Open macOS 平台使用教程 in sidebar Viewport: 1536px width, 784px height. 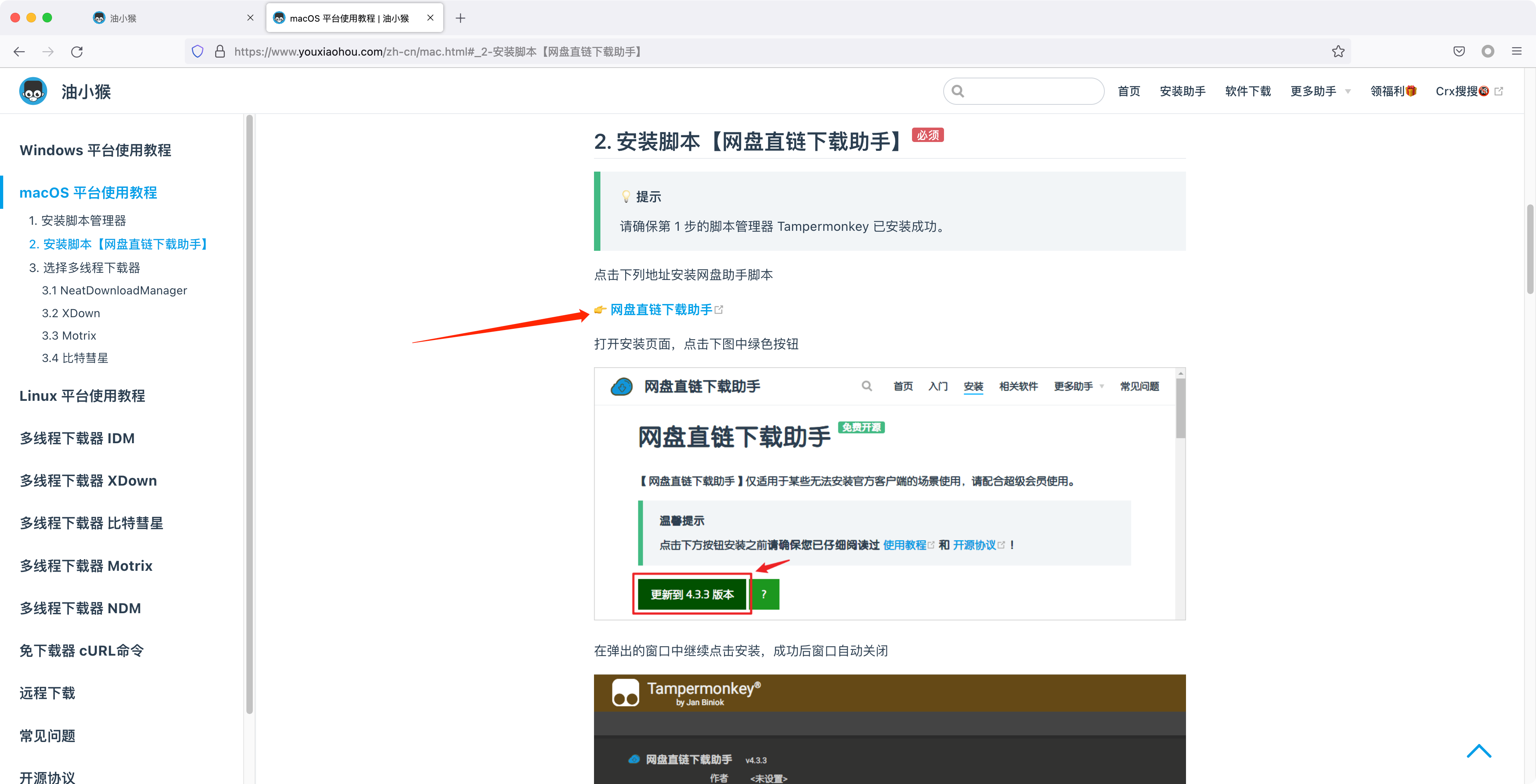pyautogui.click(x=88, y=192)
